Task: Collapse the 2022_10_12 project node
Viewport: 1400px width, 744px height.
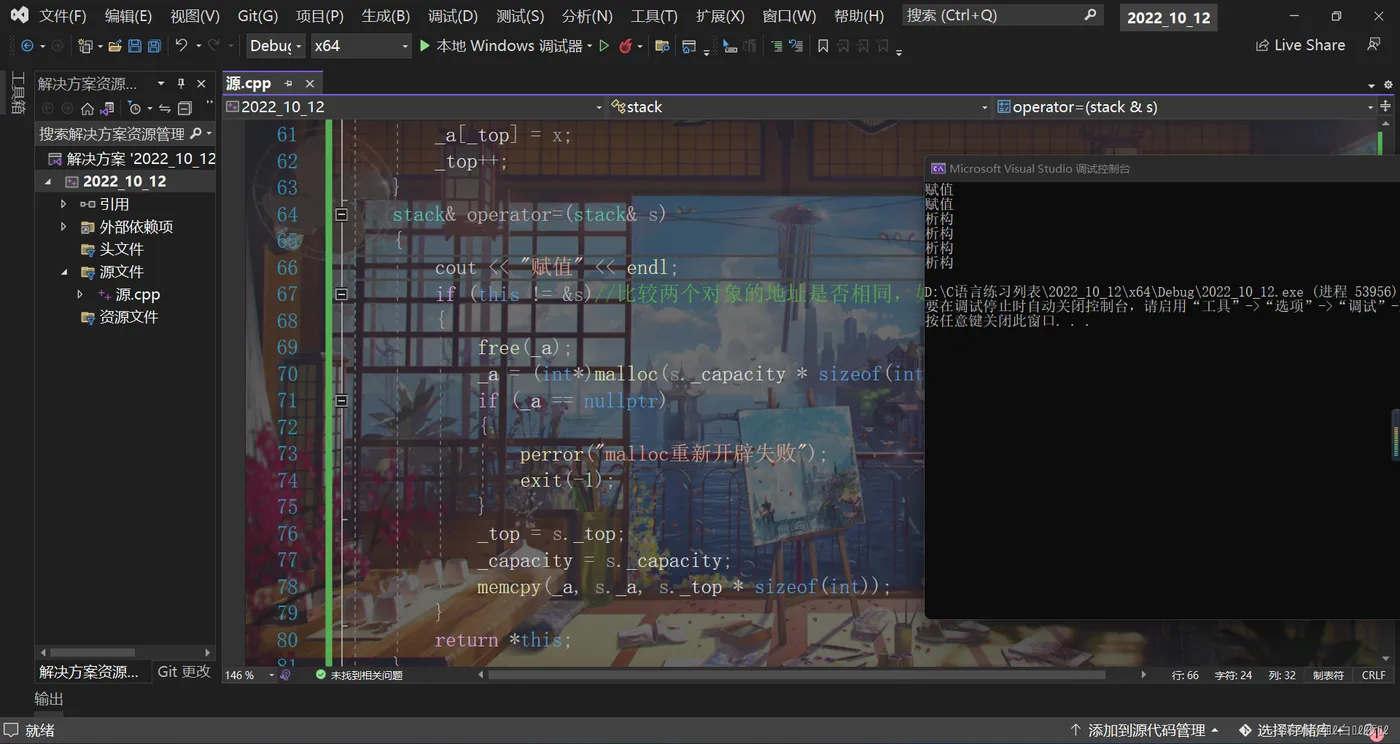Action: (48, 182)
